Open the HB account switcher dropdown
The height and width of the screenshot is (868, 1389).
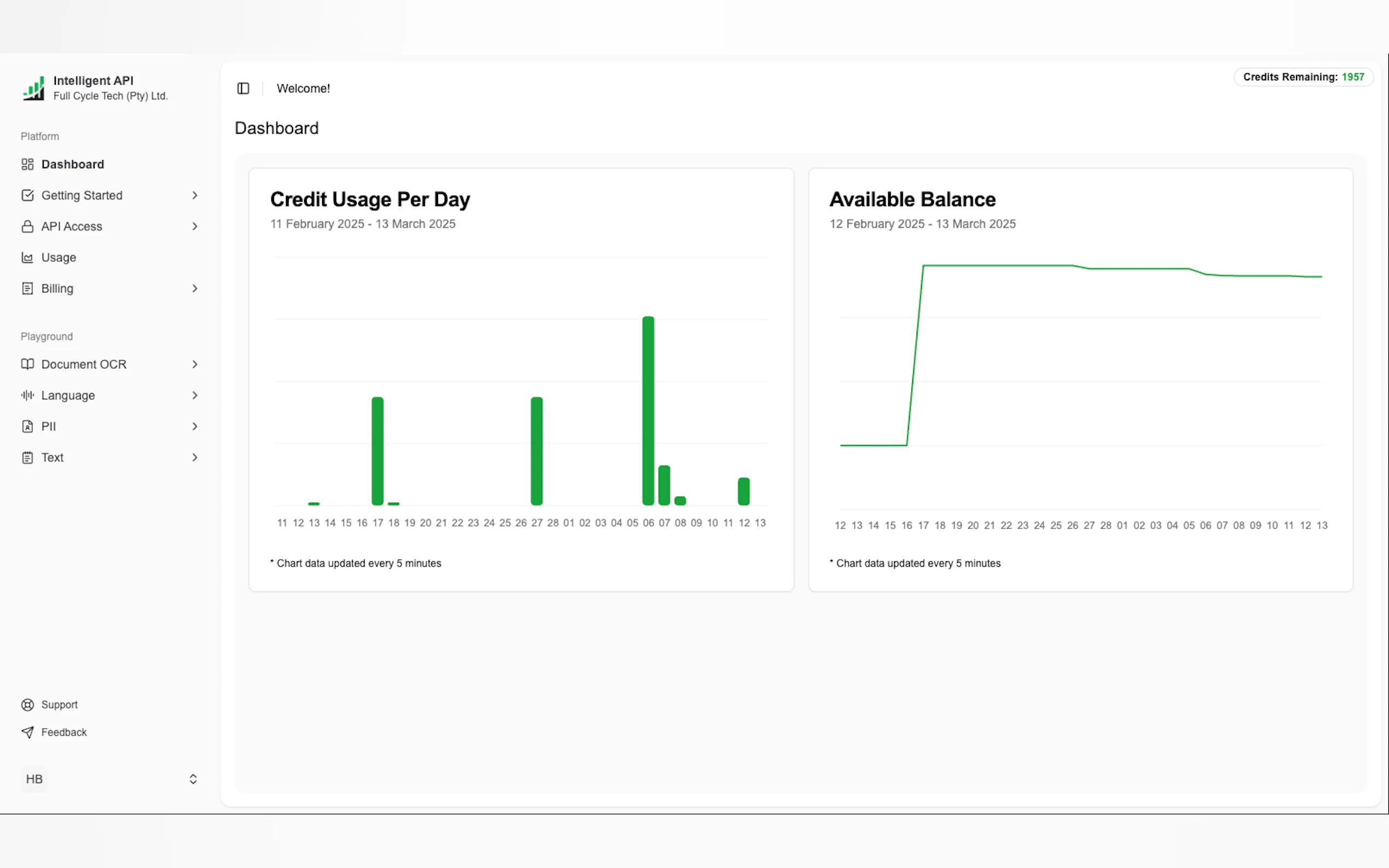tap(193, 779)
